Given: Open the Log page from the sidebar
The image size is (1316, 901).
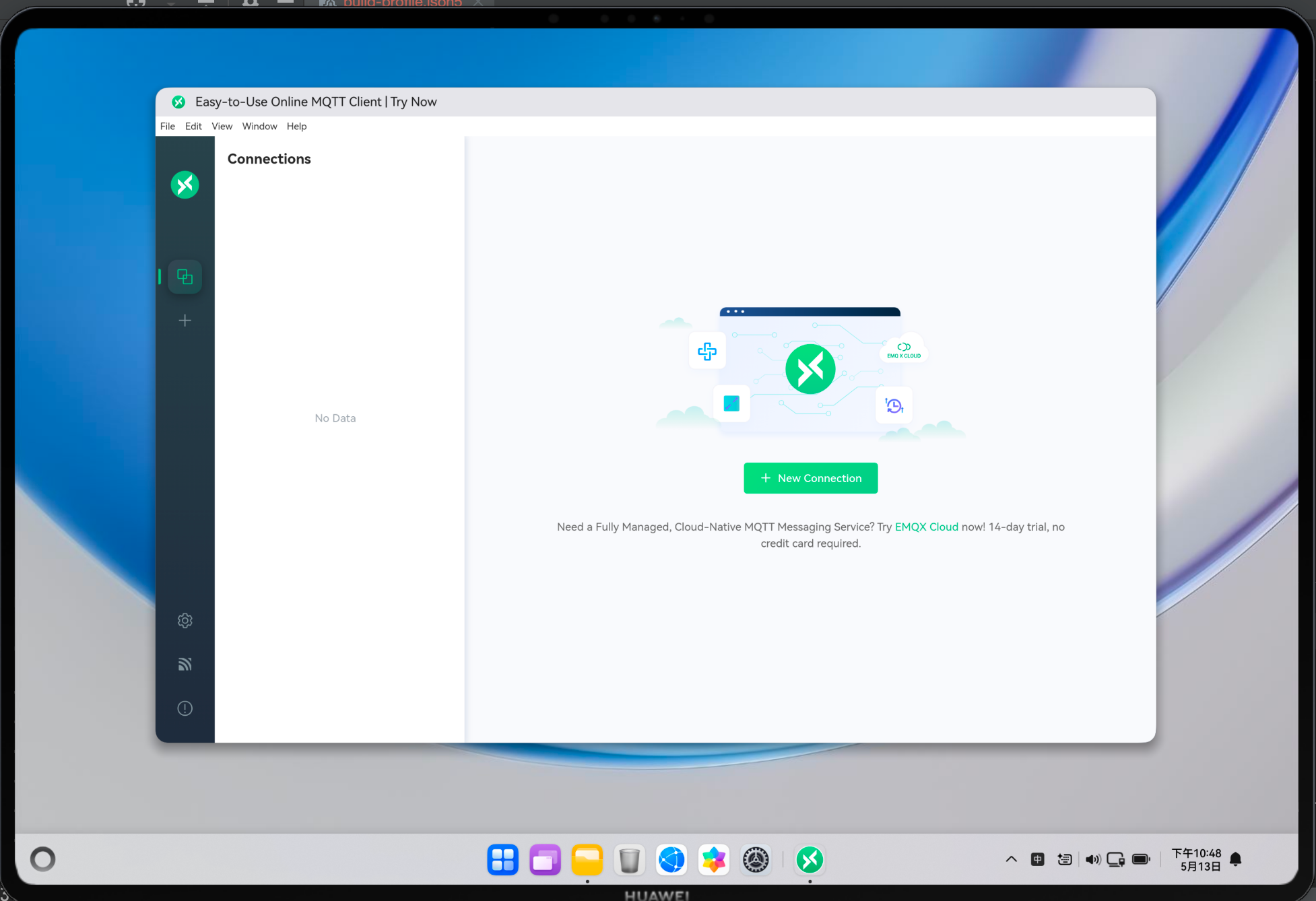Looking at the screenshot, I should (185, 664).
